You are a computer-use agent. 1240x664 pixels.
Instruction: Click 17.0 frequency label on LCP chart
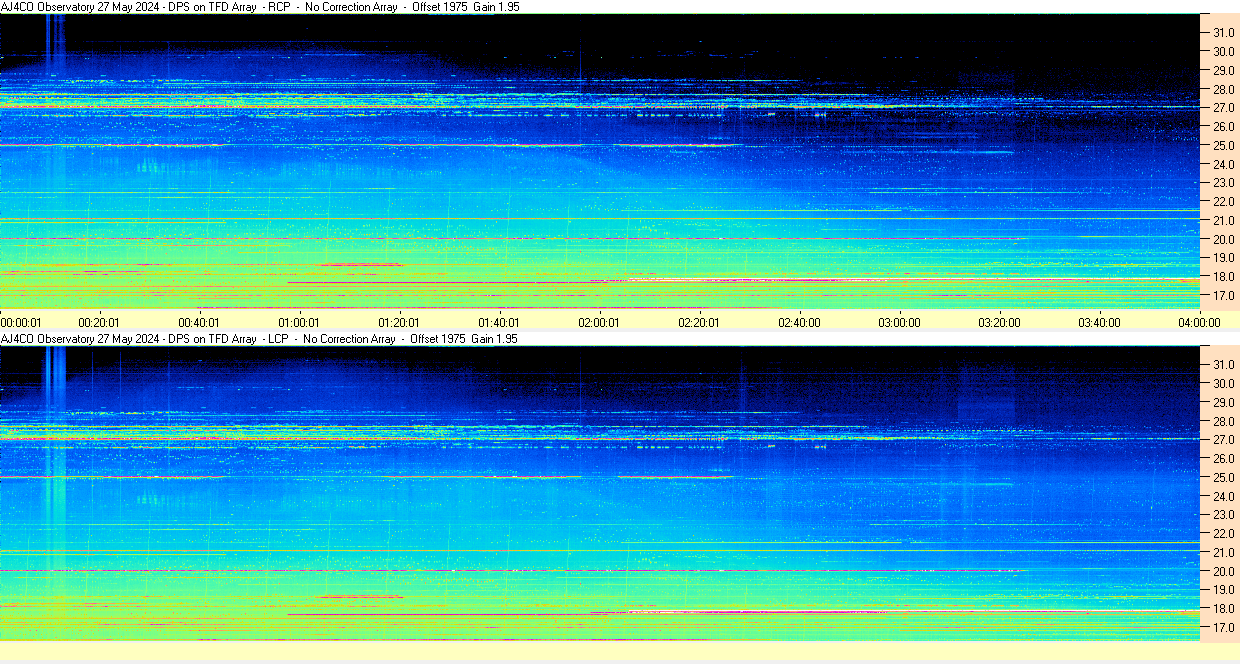(x=1223, y=628)
